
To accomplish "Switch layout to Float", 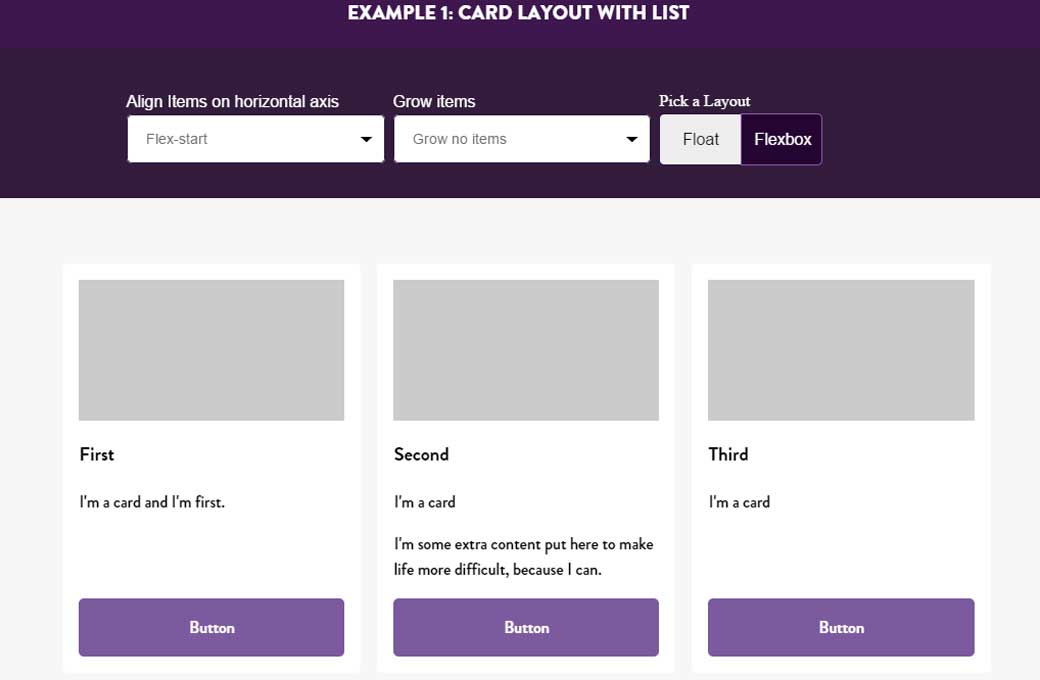I will (700, 139).
